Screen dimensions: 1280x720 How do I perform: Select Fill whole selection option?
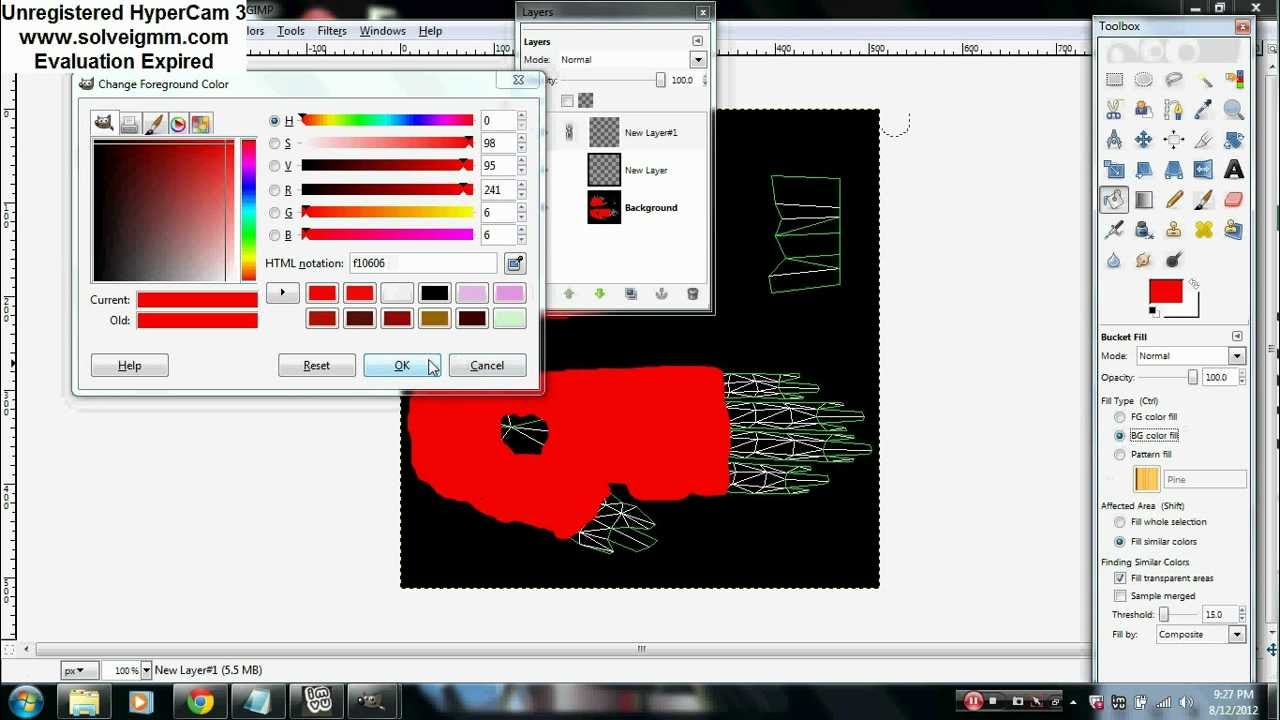(x=1120, y=522)
